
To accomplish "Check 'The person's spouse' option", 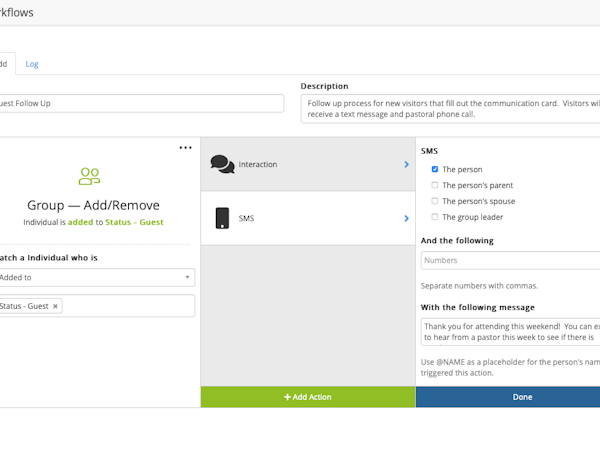I will pyautogui.click(x=434, y=201).
